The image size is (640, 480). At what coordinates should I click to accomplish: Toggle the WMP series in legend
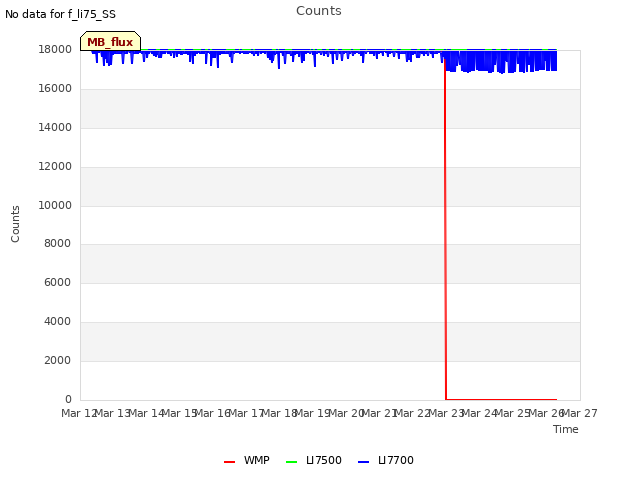(247, 460)
